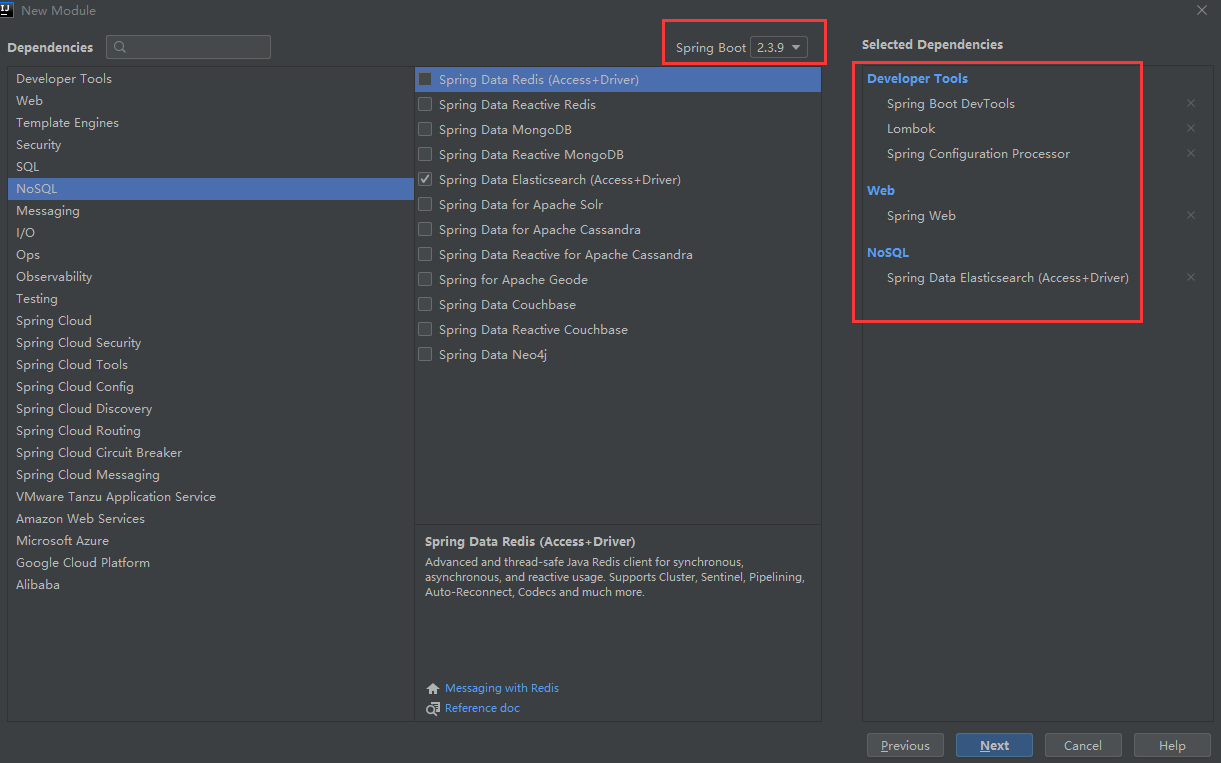The width and height of the screenshot is (1221, 763).
Task: Open the Reference doc link
Action: [482, 708]
